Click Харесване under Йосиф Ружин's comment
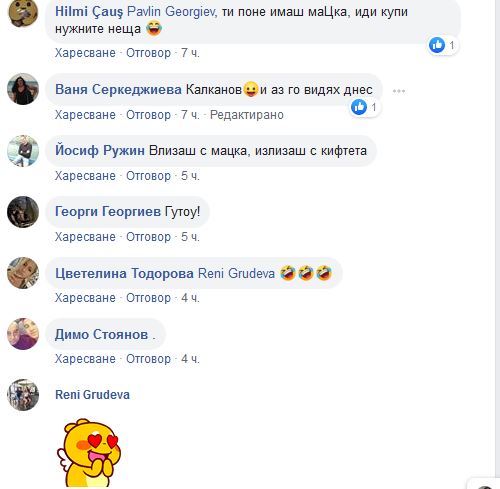 (85, 176)
